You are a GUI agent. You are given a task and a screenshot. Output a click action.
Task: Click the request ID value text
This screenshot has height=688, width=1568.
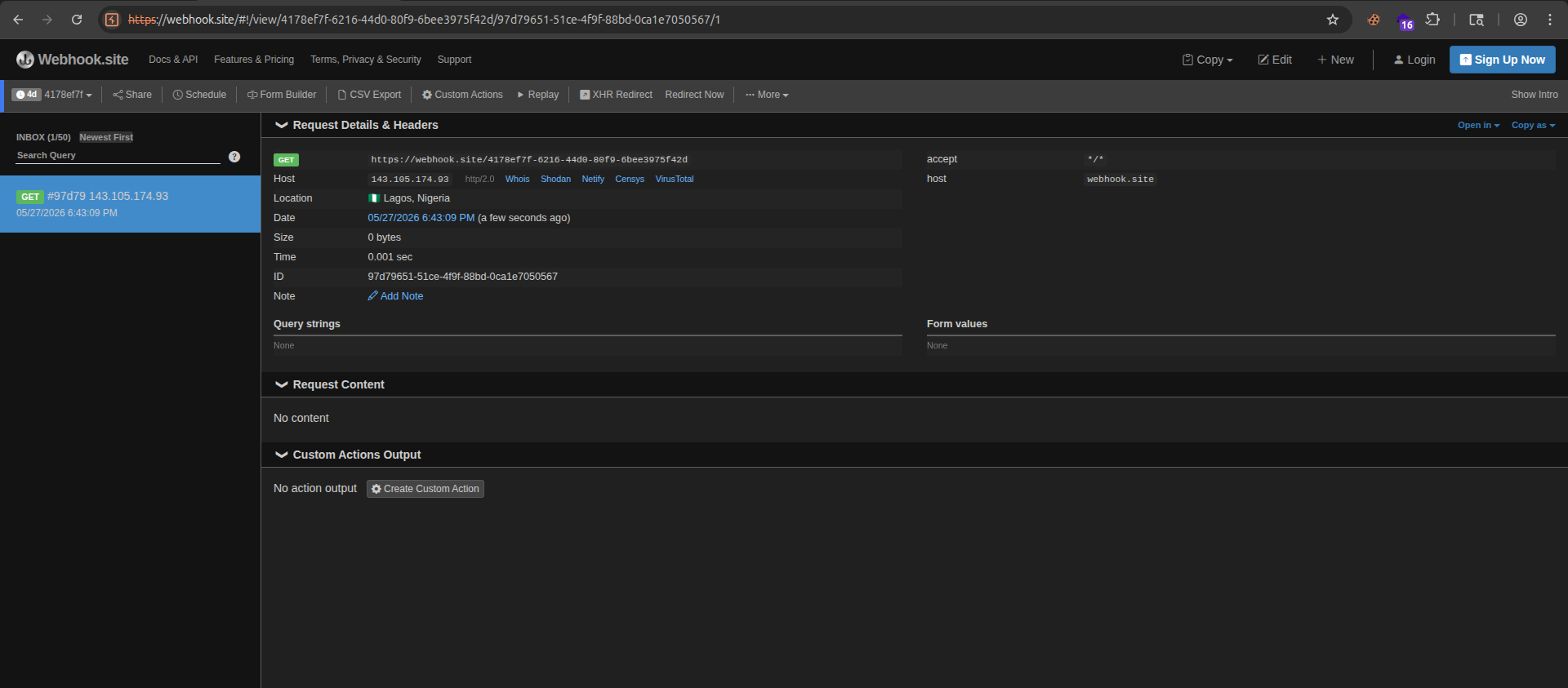[x=462, y=277]
